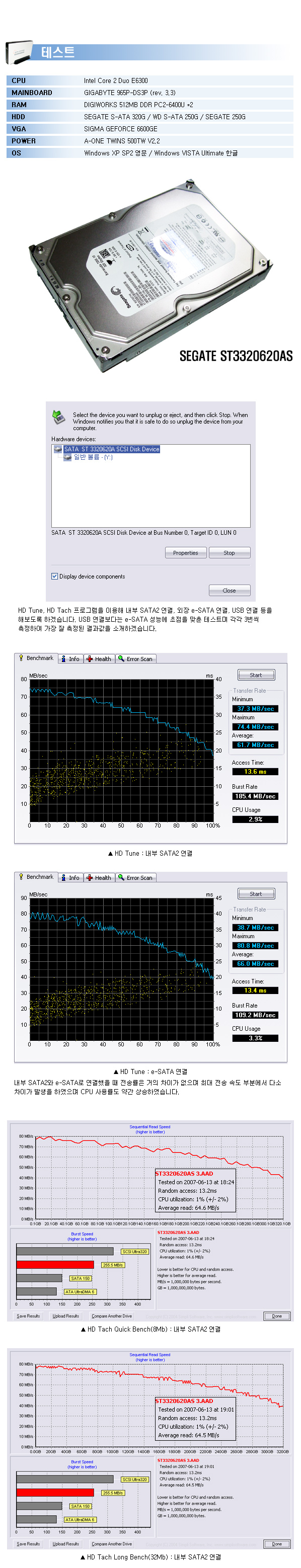Click the Properties button
Screen dimensions: 301x1568
186,553
